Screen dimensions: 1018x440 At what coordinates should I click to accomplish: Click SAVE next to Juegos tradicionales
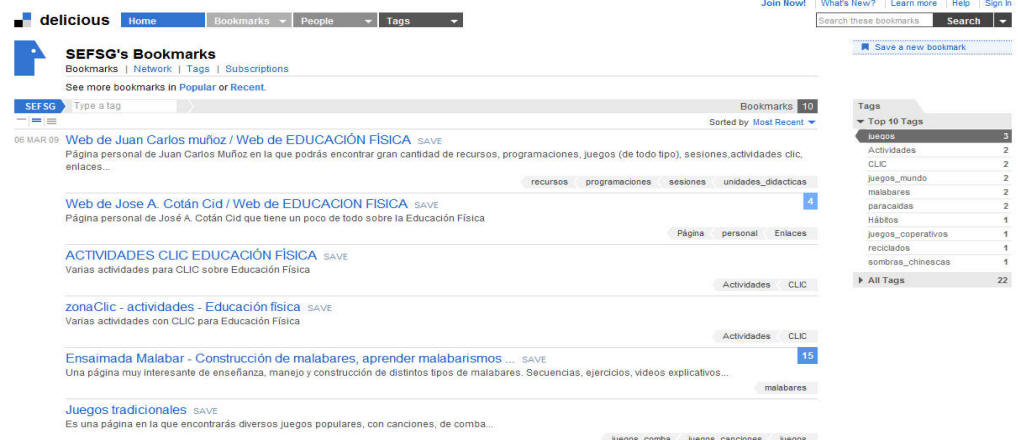coord(206,411)
